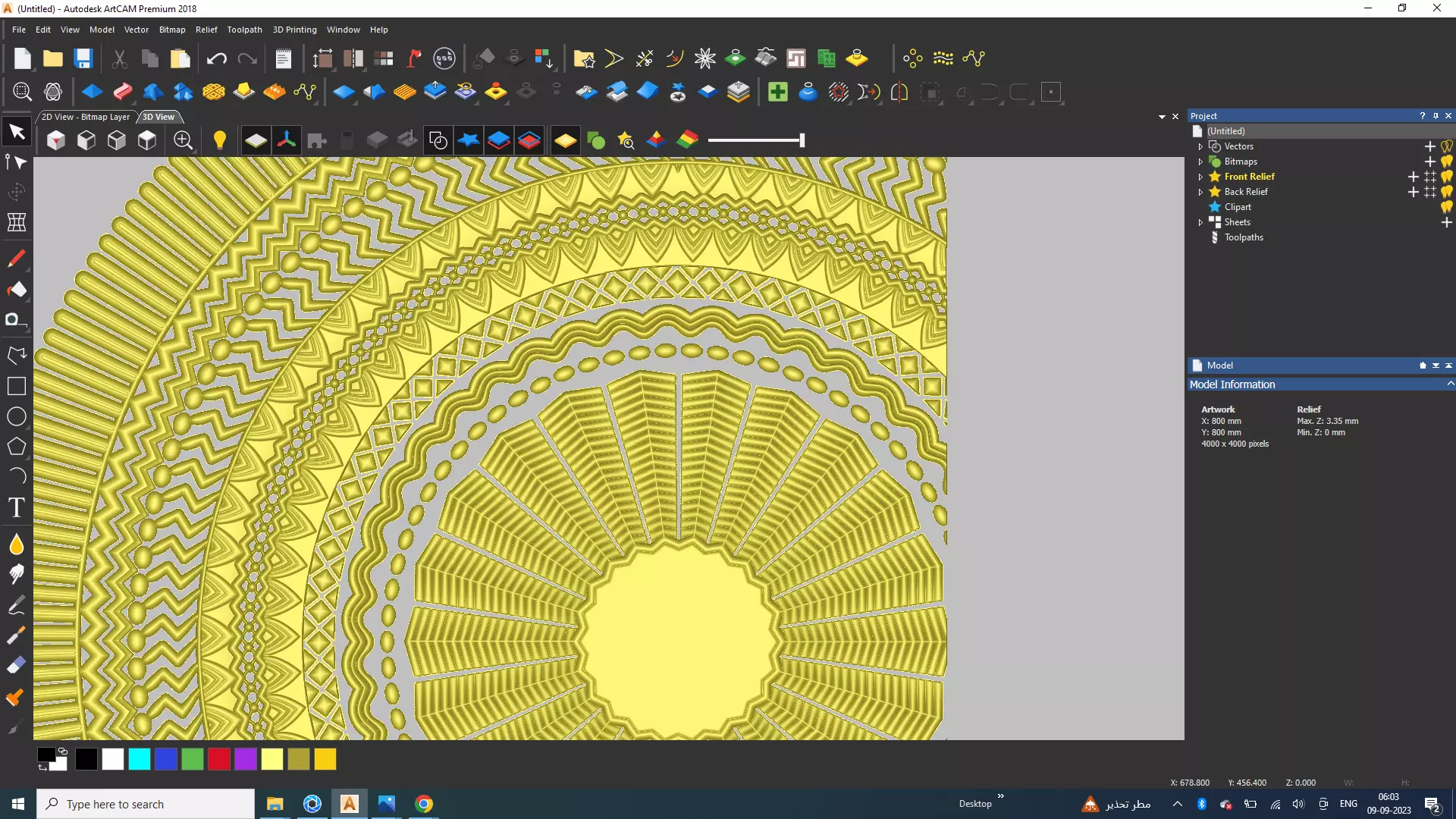Image resolution: width=1456 pixels, height=819 pixels.
Task: Toggle Back Relief visibility light bulb
Action: click(x=1447, y=192)
